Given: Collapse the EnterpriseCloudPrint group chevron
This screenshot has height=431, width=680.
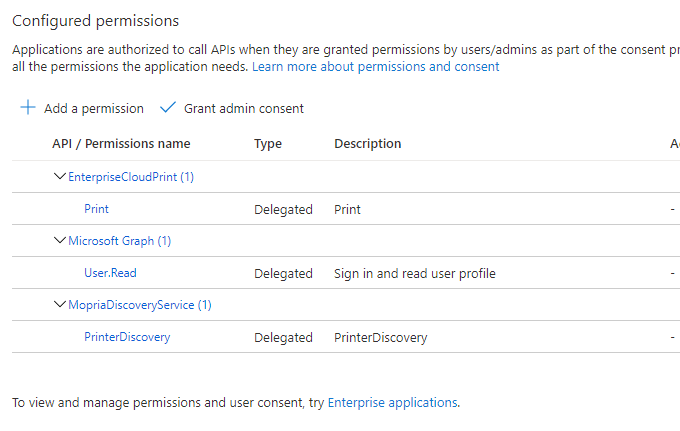Looking at the screenshot, I should coord(60,177).
